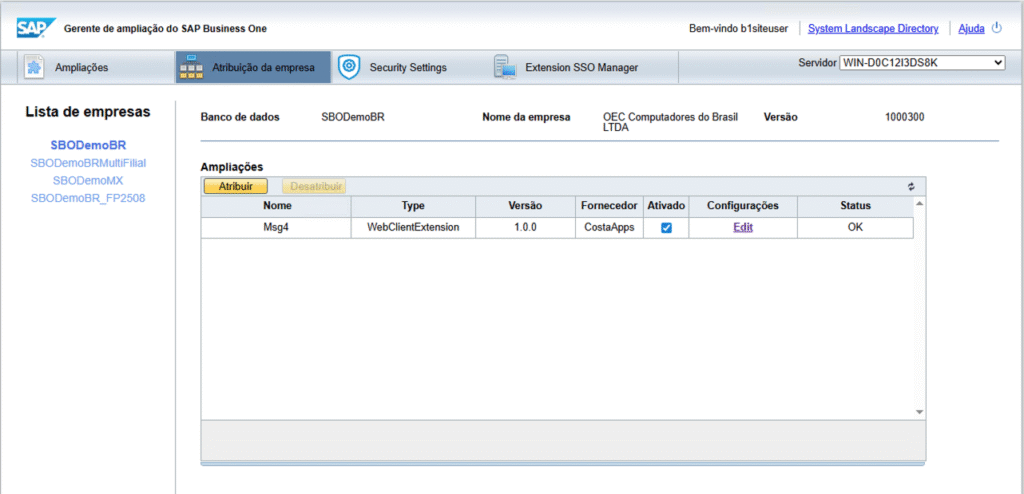
Task: Click the Security Settings shield icon
Action: click(x=348, y=67)
